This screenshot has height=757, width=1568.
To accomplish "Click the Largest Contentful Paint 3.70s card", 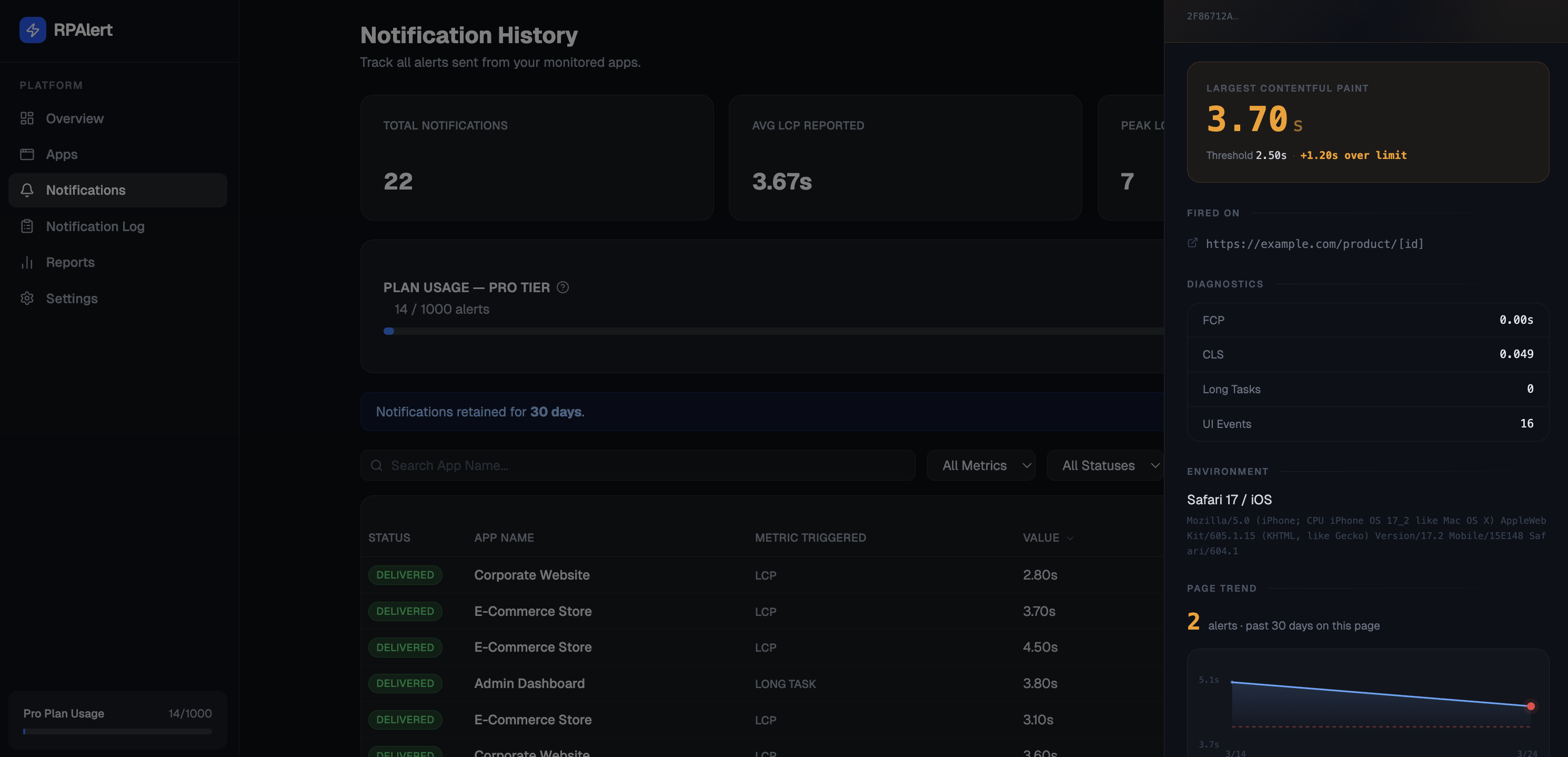I will point(1368,122).
